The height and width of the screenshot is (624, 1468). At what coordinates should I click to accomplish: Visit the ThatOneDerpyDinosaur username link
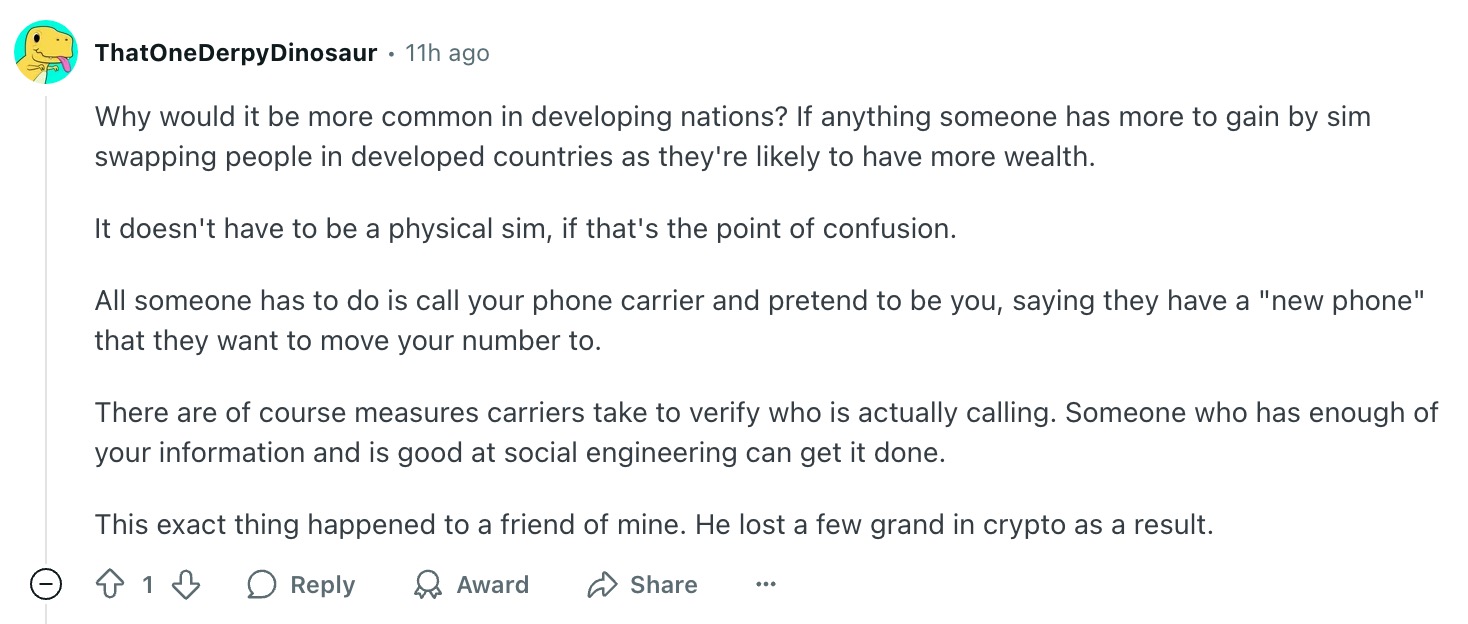tap(236, 53)
